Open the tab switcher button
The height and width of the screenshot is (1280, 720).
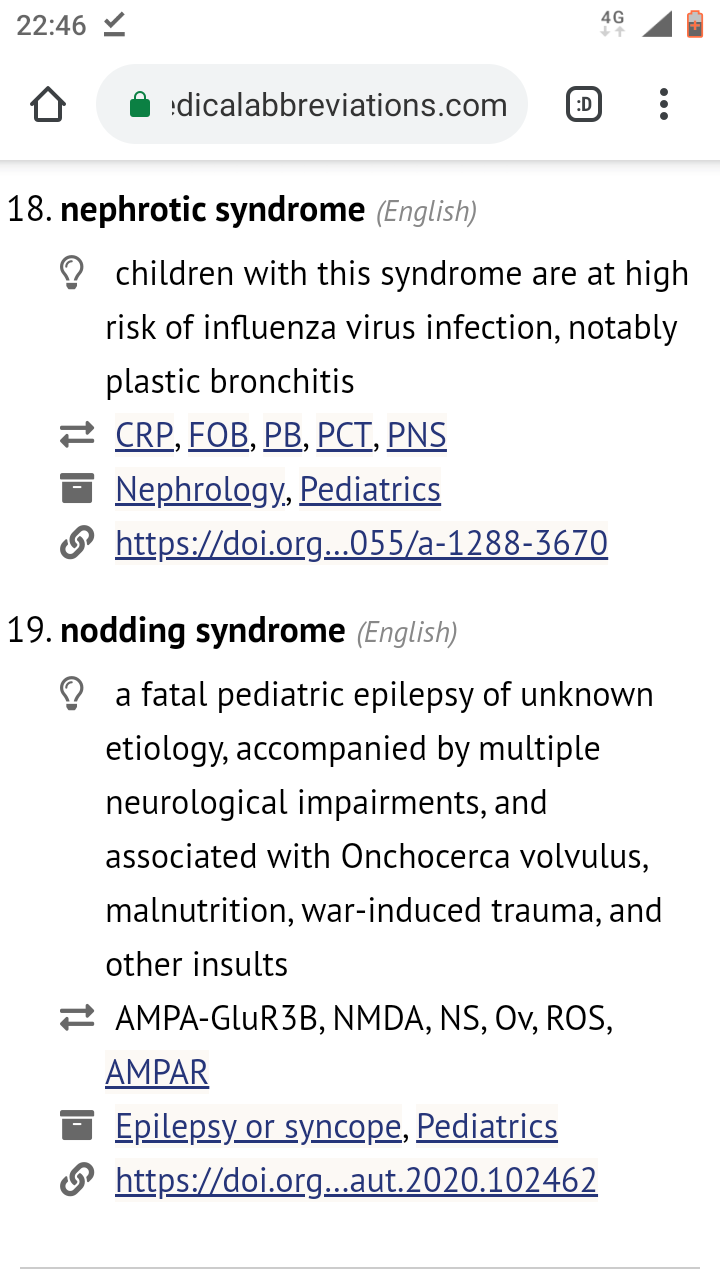(584, 104)
